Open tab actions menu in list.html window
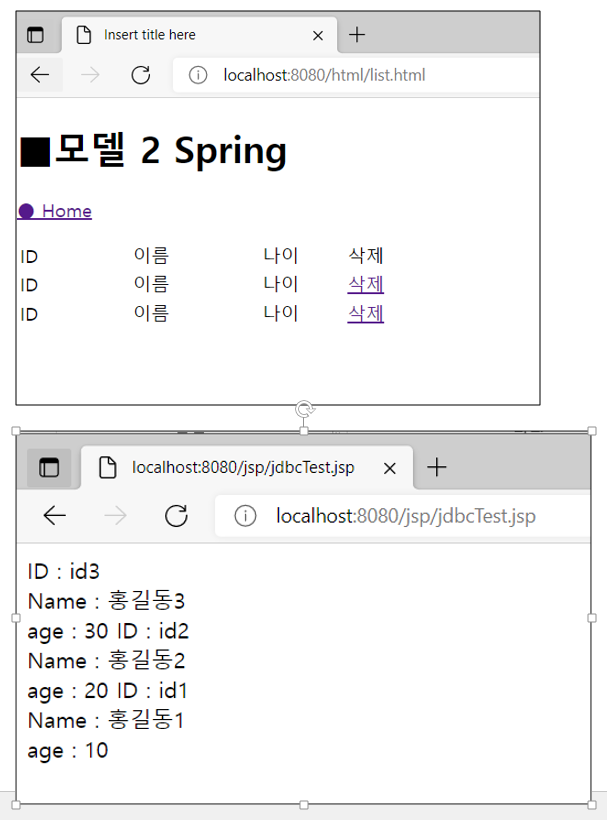 tap(36, 35)
